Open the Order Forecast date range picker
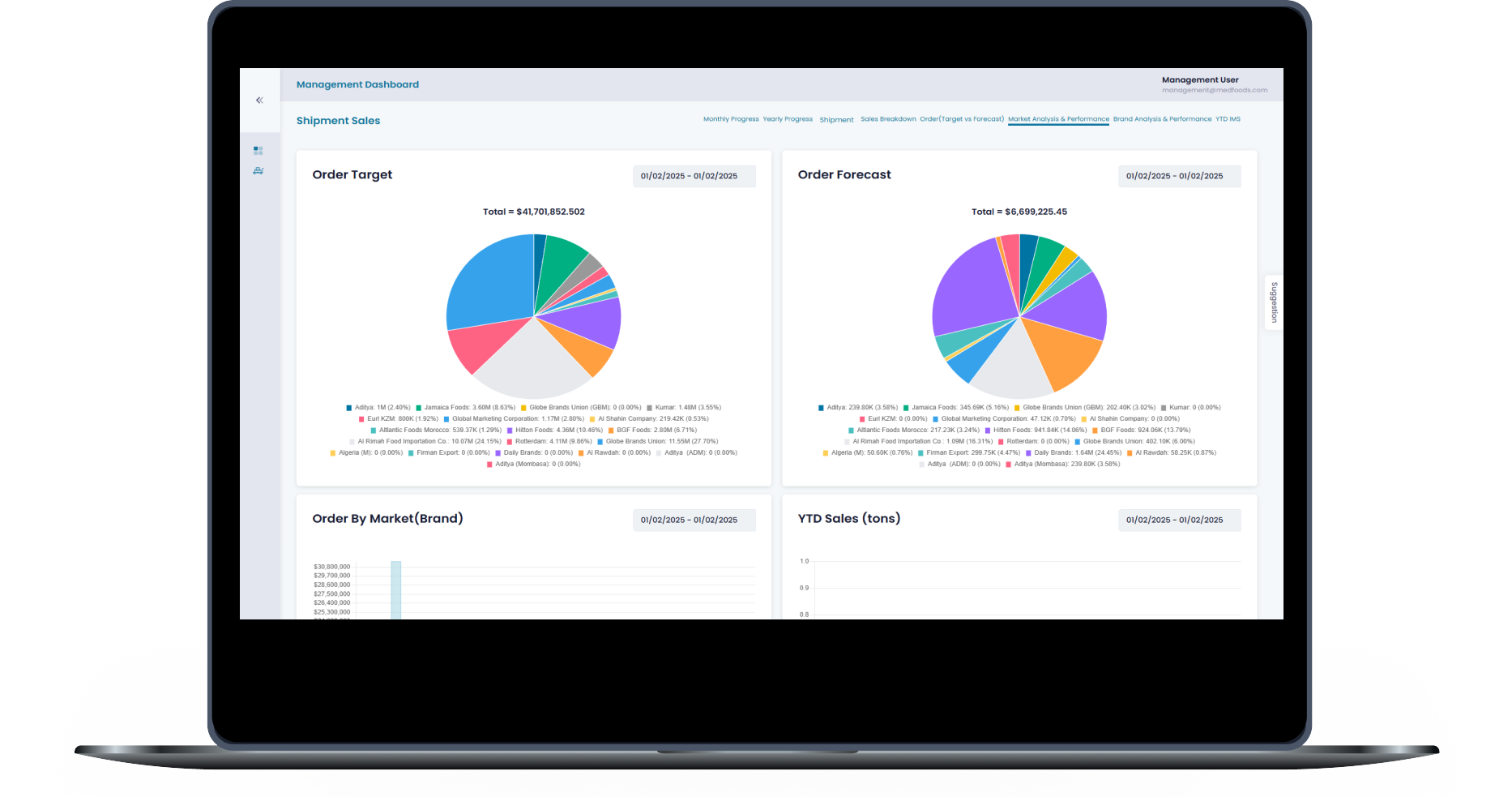 (x=1178, y=176)
